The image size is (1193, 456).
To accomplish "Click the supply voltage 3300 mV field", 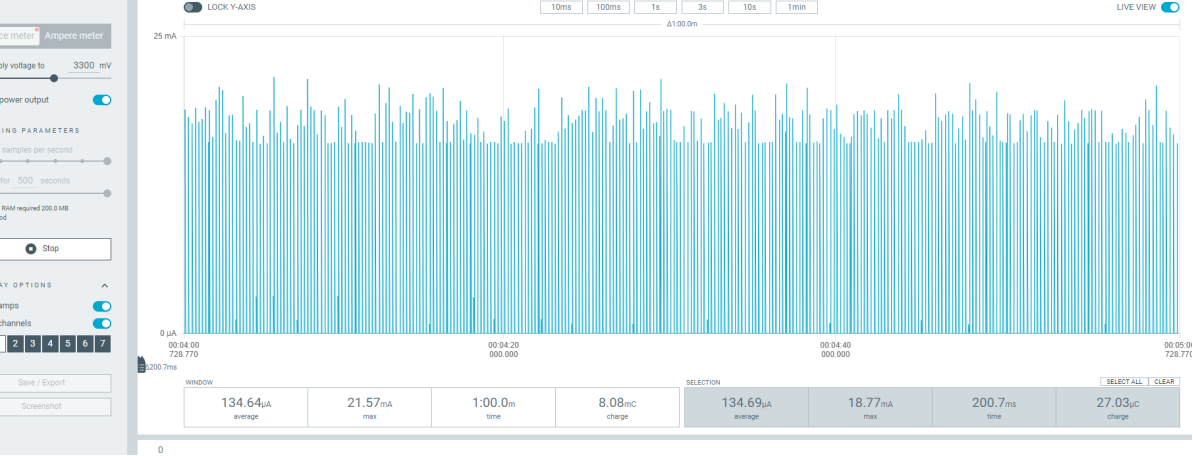I will click(83, 65).
